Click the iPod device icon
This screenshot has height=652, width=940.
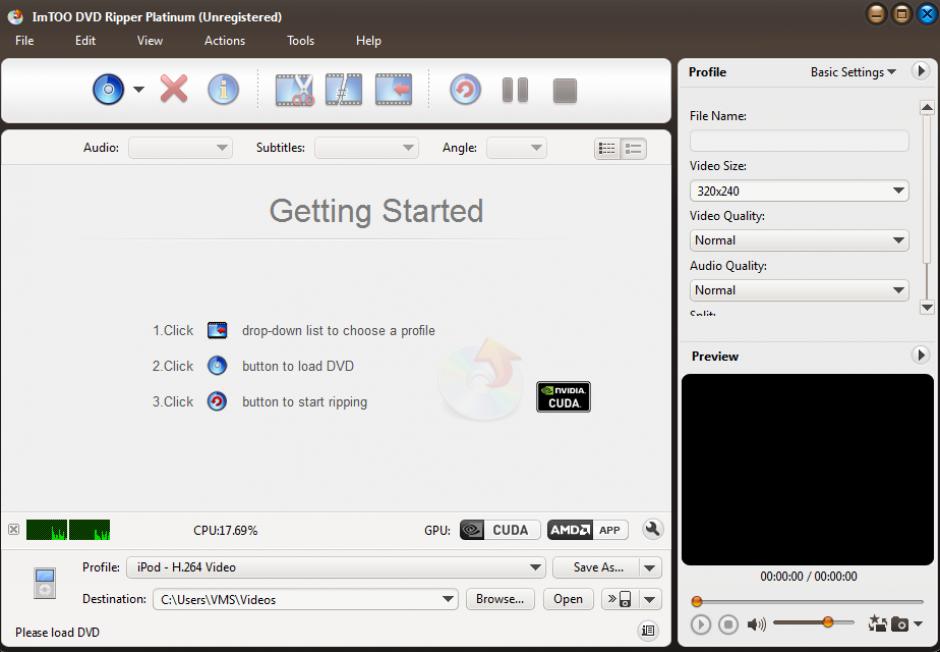pyautogui.click(x=44, y=583)
